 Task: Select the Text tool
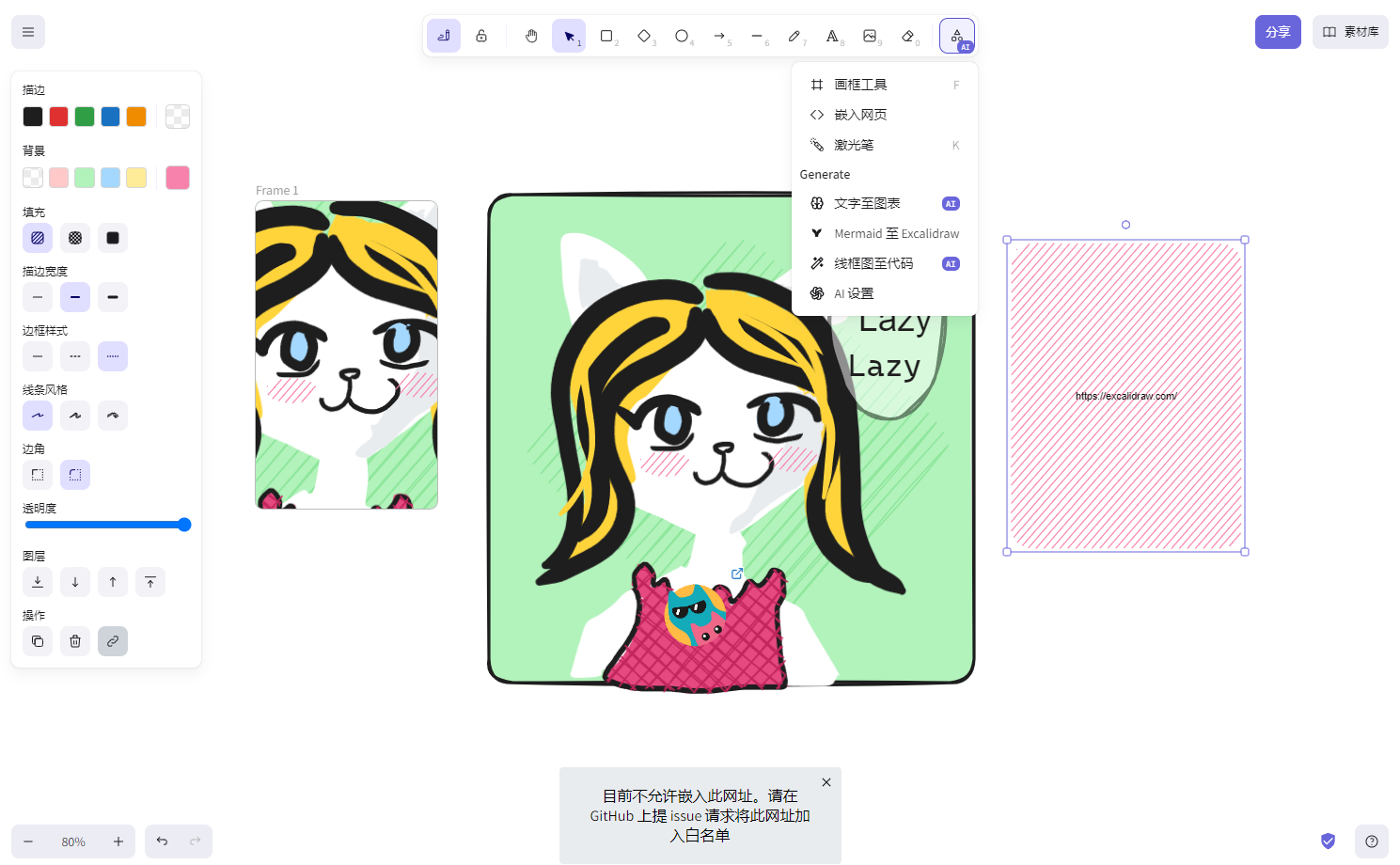tap(832, 36)
